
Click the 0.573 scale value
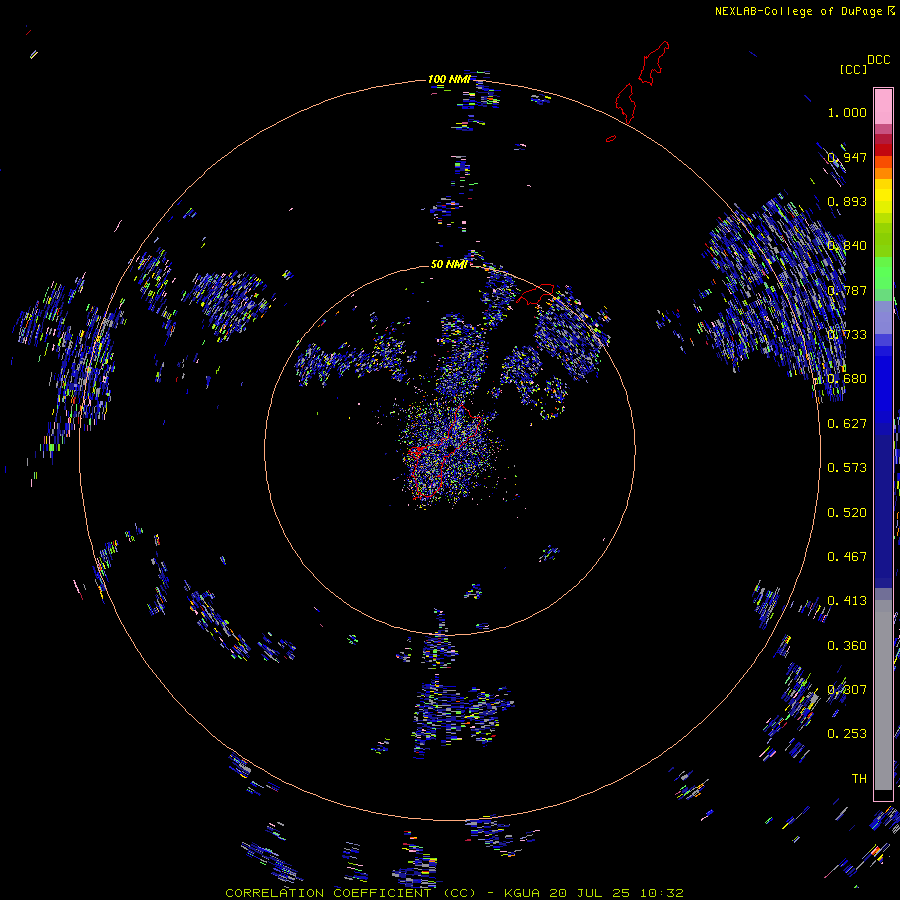pyautogui.click(x=847, y=468)
